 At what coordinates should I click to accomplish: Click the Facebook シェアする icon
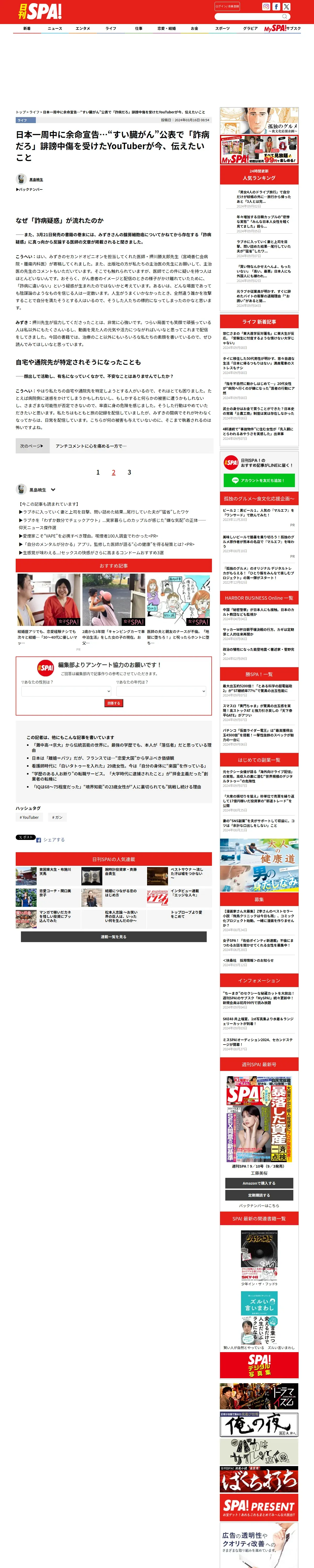(x=38, y=840)
